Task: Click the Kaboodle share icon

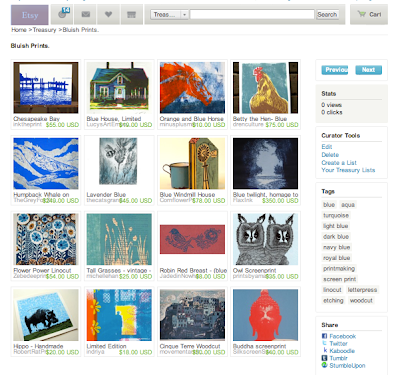Action: [x=325, y=351]
